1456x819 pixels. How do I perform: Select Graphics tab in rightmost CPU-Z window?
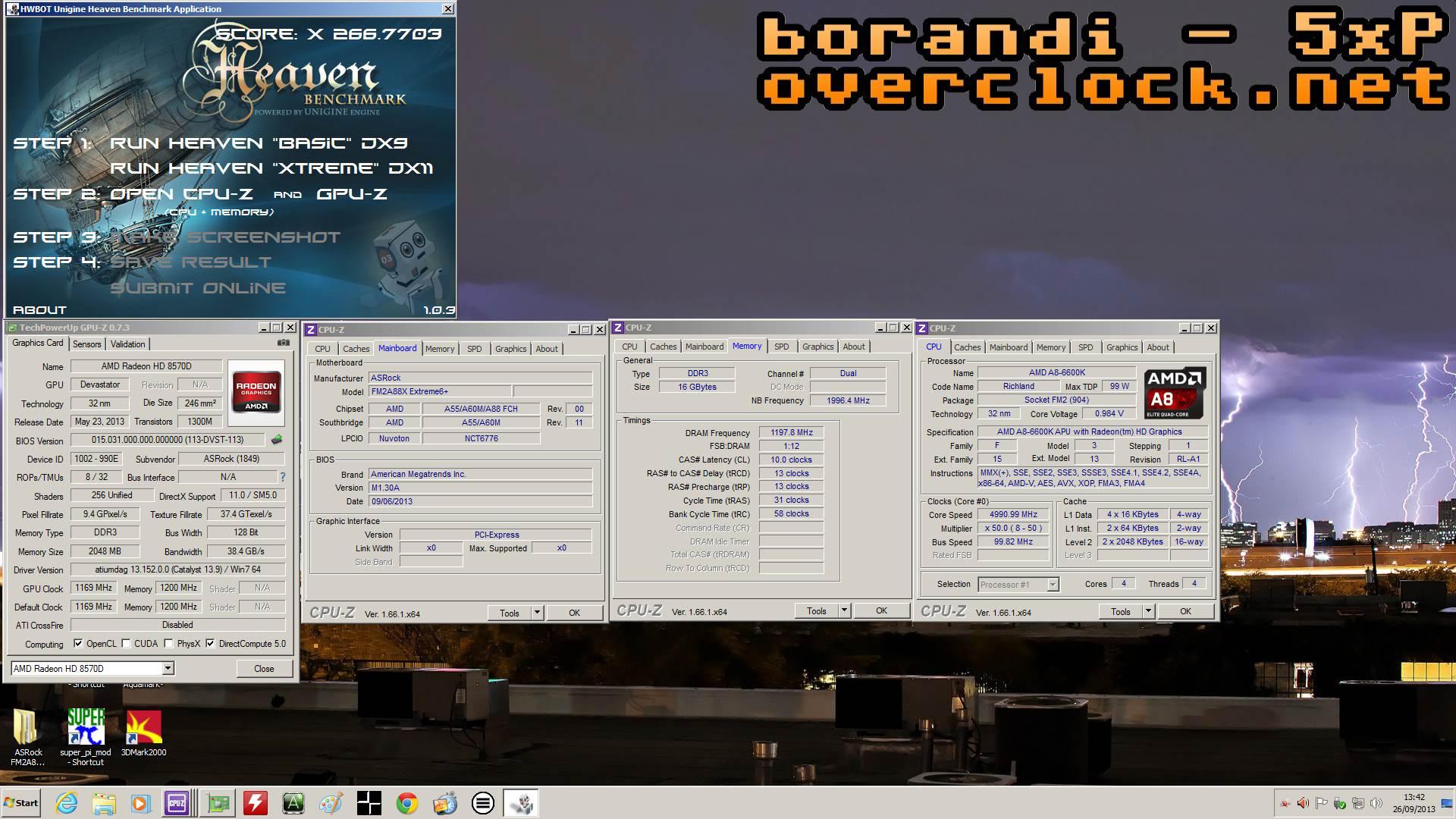point(1122,347)
